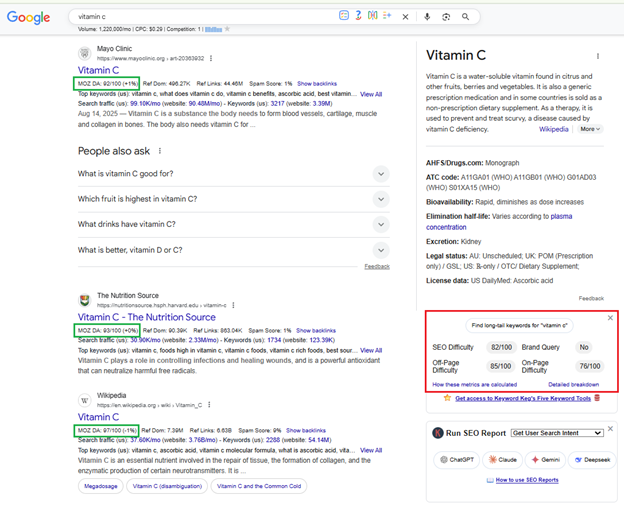Click Find long-tail keywords for "vitamin c" button

(x=518, y=326)
